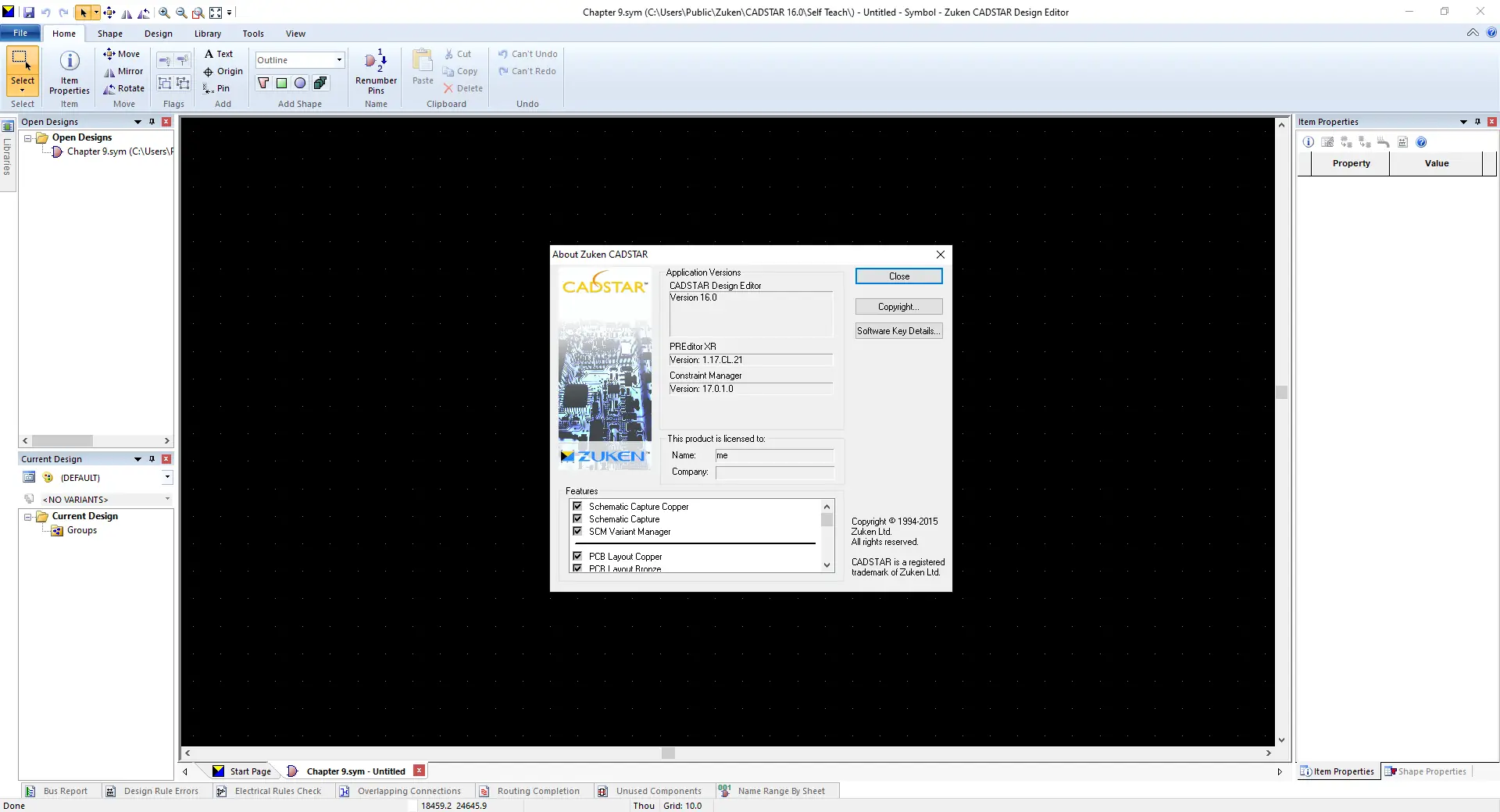Add Text using the ribbon Text tool

pyautogui.click(x=219, y=54)
